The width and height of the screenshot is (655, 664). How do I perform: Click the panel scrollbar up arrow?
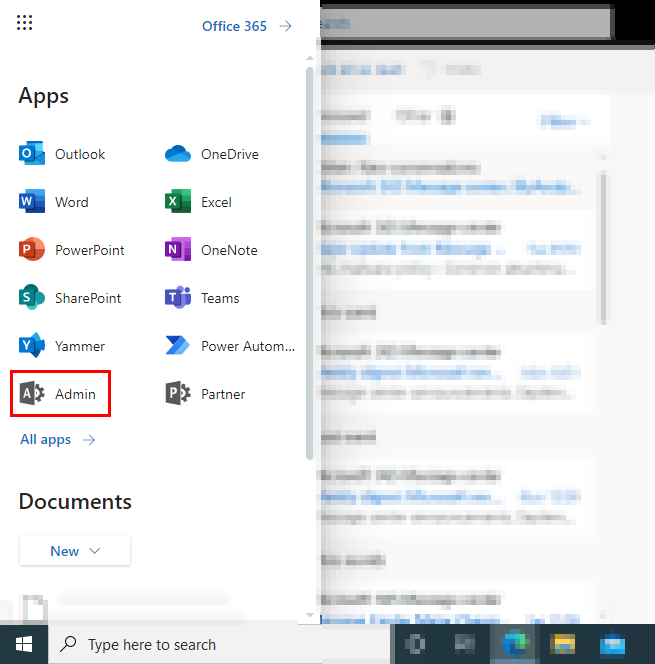(310, 58)
